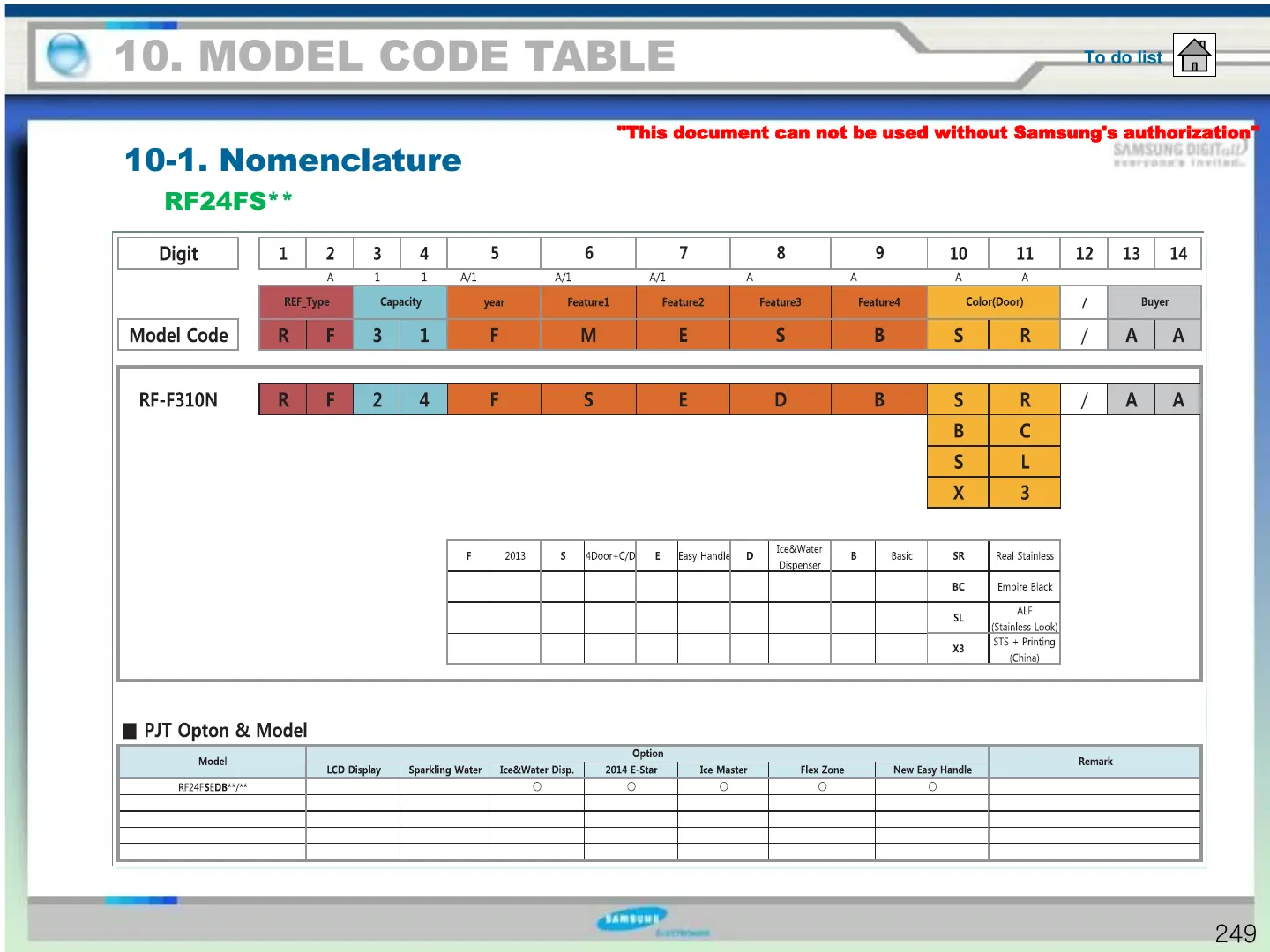Click the home icon in the header
Screen dimensions: 1270x952
[1194, 56]
